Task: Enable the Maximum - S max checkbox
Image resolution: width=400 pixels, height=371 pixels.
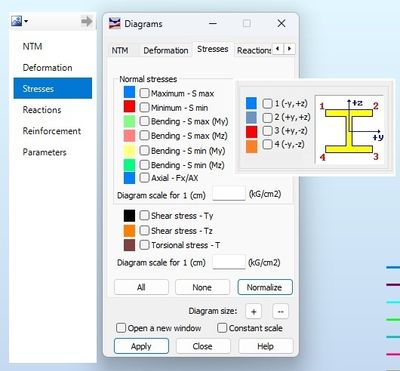Action: pos(144,93)
